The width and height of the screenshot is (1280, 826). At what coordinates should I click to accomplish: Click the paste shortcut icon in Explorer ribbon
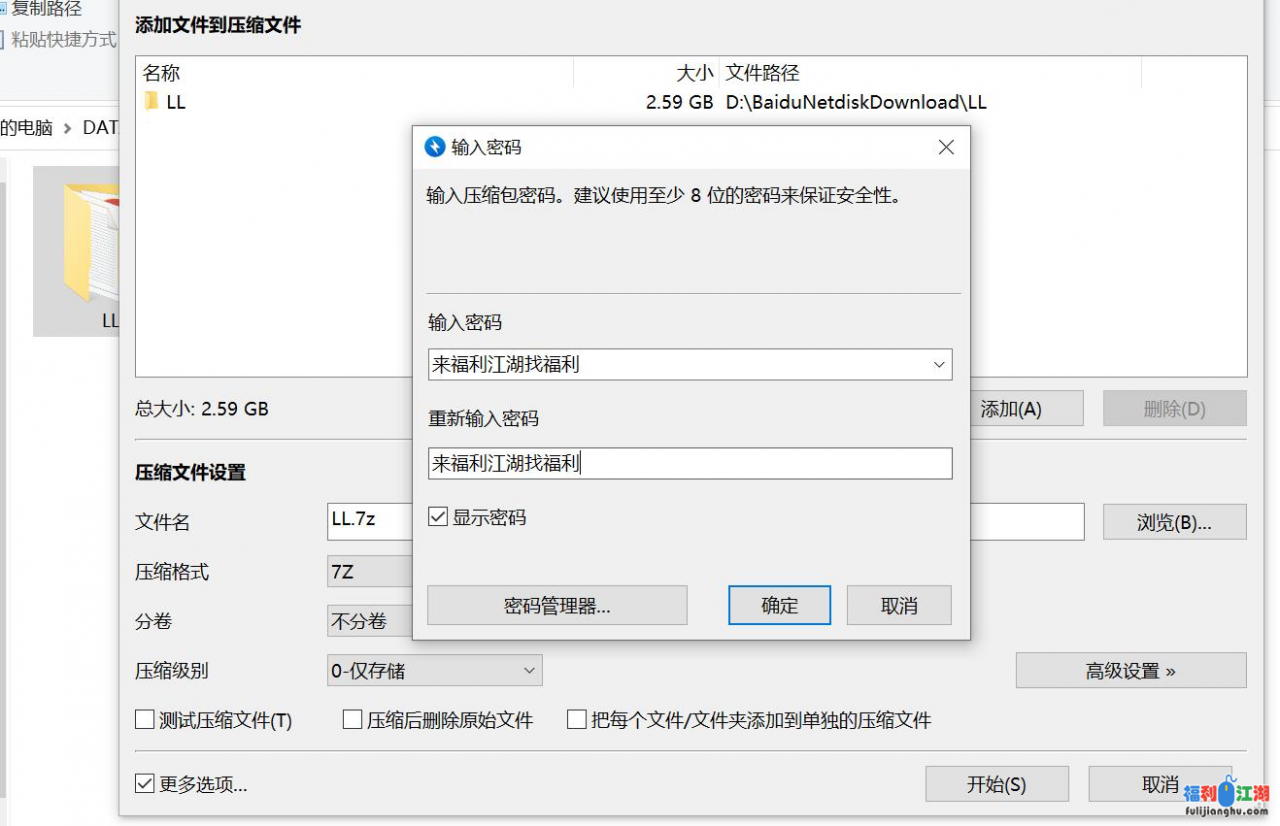click(x=3, y=40)
